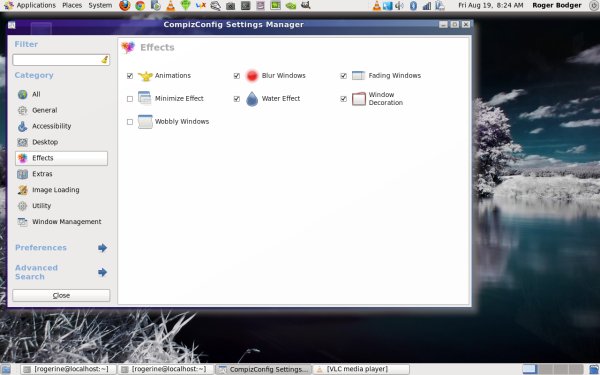600x375 pixels.
Task: Click the power icon next to Roger Bodger
Action: coord(593,5)
